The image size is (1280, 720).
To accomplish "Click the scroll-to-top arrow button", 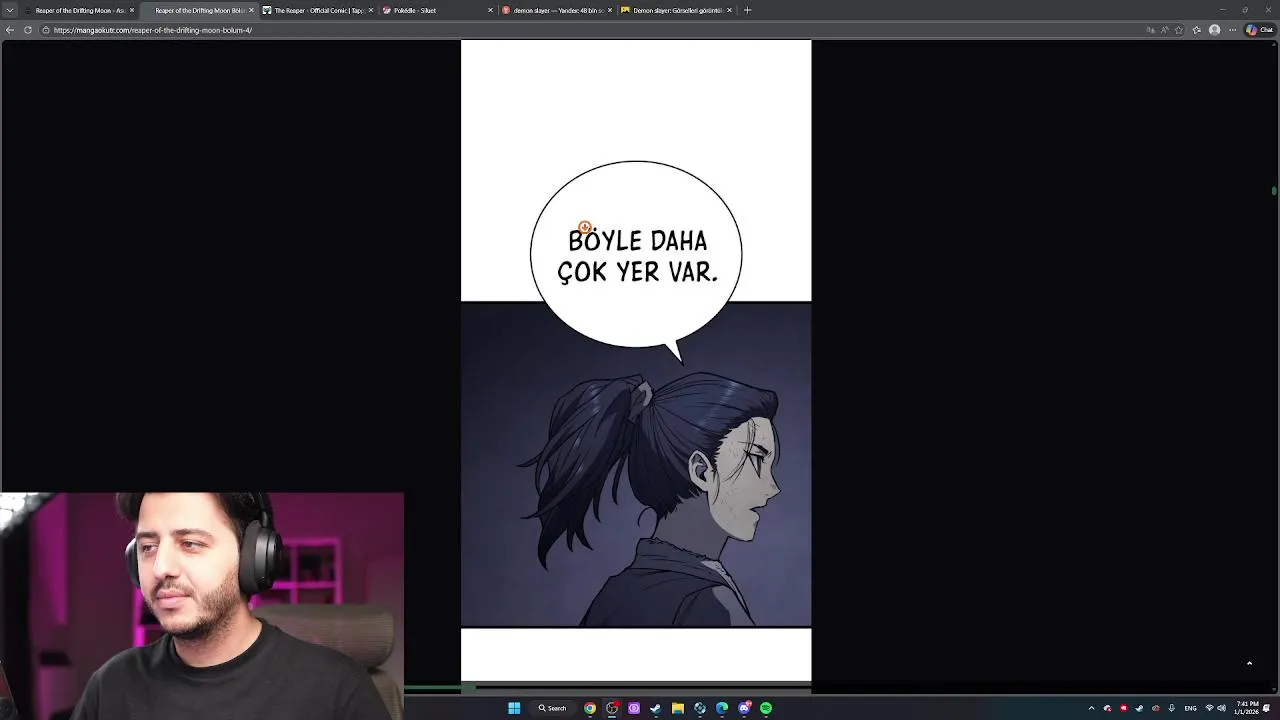I will (x=1249, y=663).
